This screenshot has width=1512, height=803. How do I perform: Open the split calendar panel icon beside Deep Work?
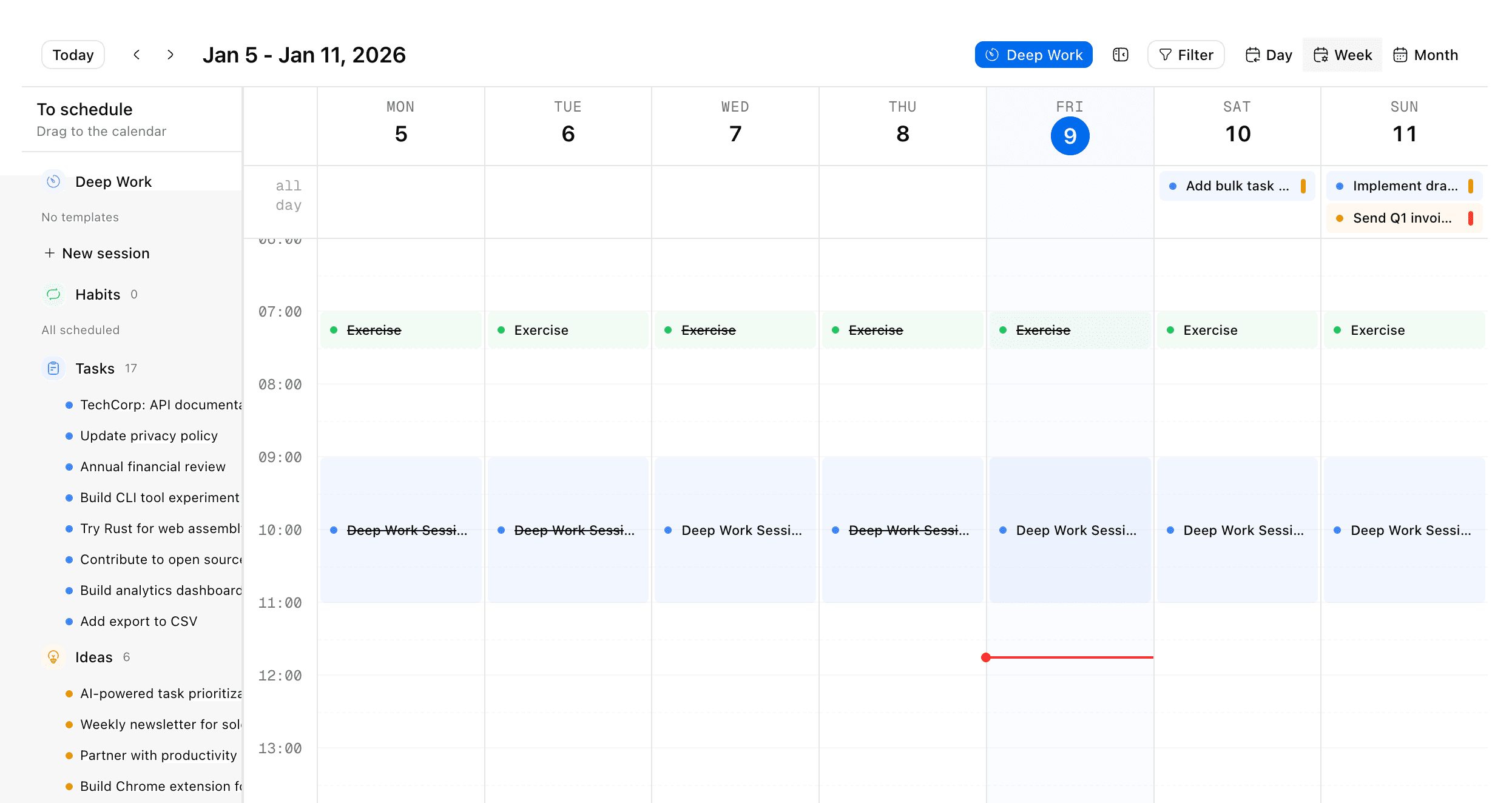coord(1120,54)
